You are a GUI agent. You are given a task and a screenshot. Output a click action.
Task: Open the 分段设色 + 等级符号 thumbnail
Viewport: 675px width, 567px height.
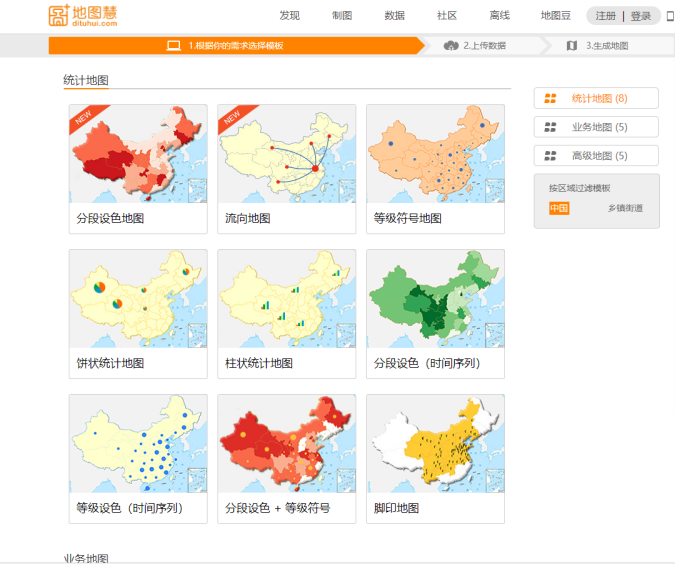pos(287,444)
